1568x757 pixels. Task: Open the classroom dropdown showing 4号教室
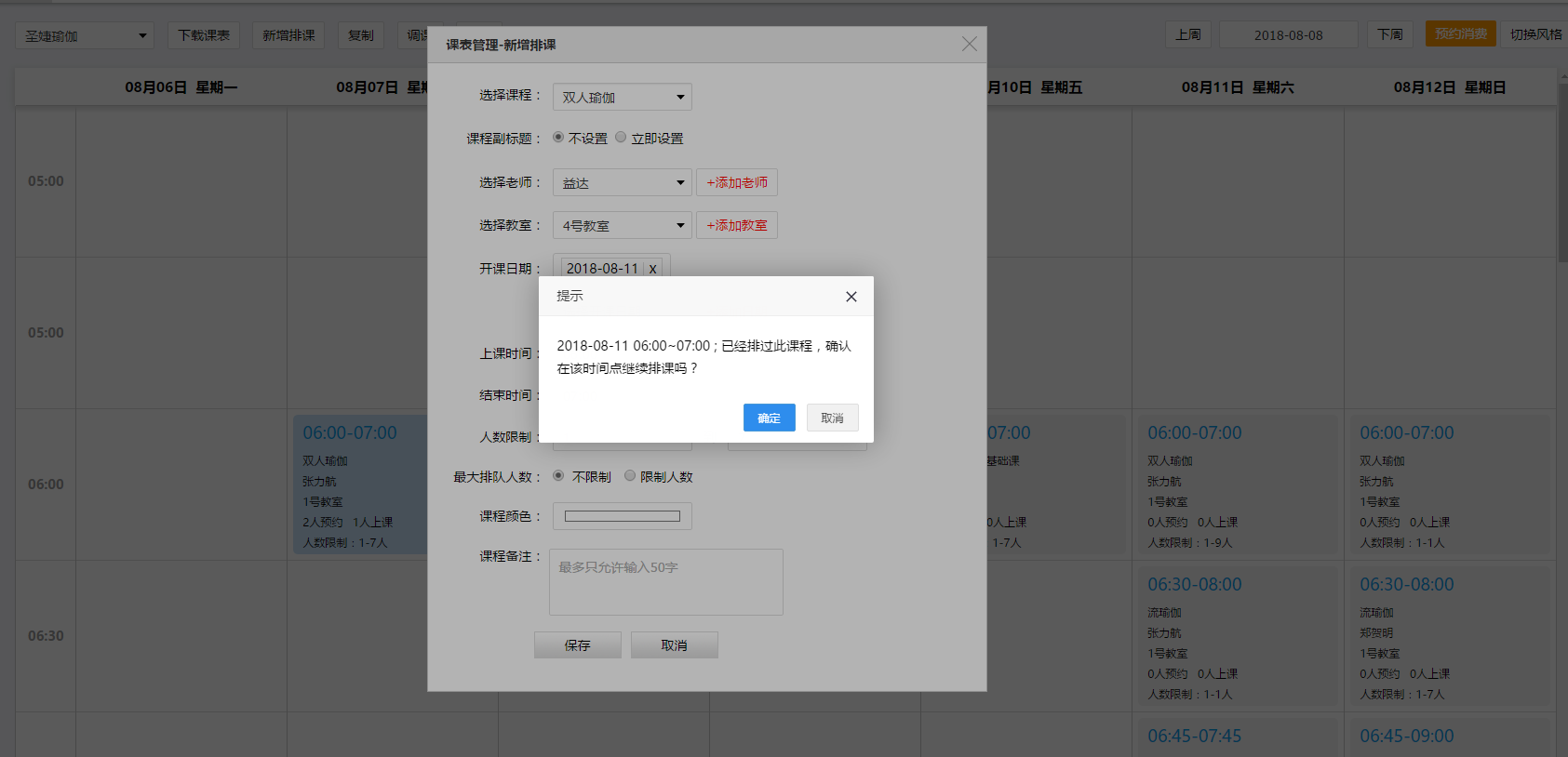622,225
